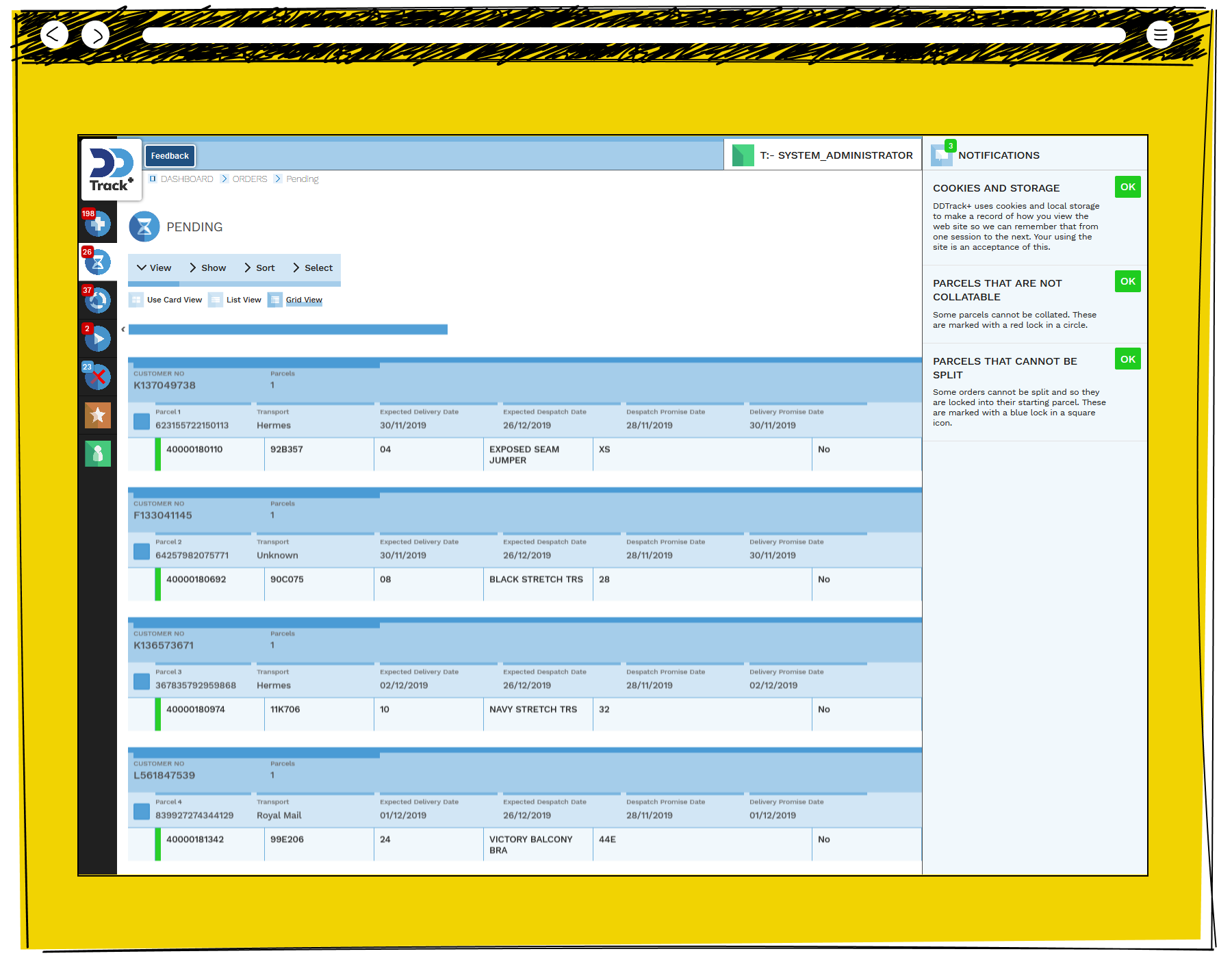Open processing icon with 37 badge
The width and height of the screenshot is (1232, 958).
98,300
